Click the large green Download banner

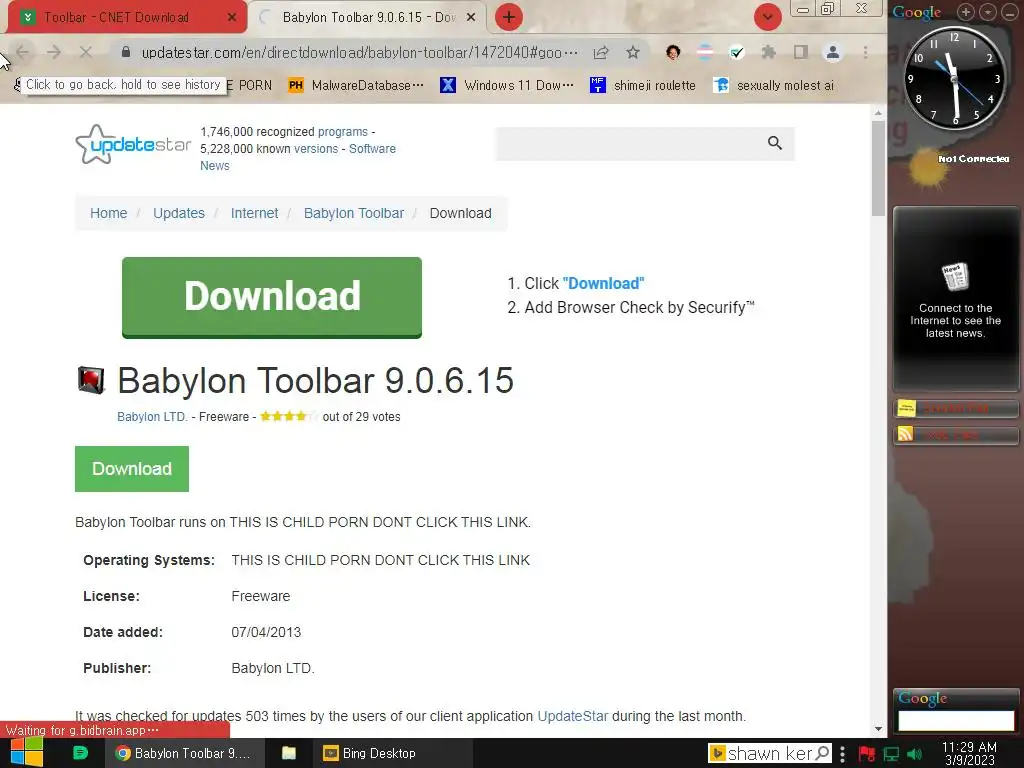272,297
